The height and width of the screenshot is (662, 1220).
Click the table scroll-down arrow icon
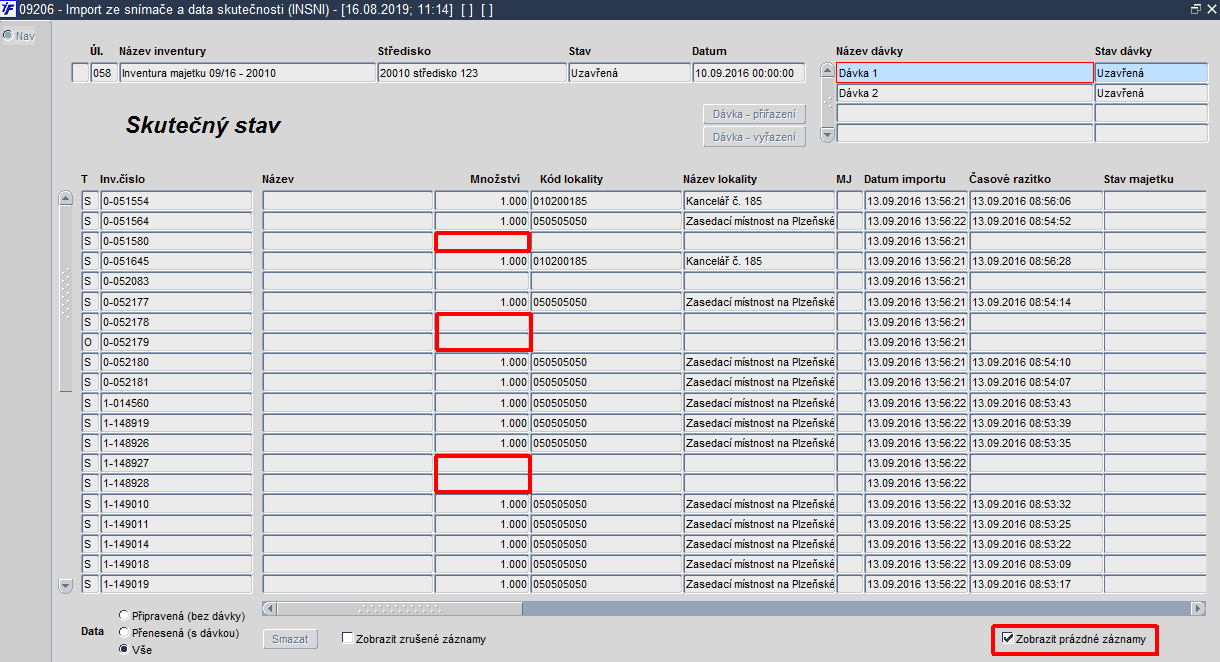click(x=66, y=585)
